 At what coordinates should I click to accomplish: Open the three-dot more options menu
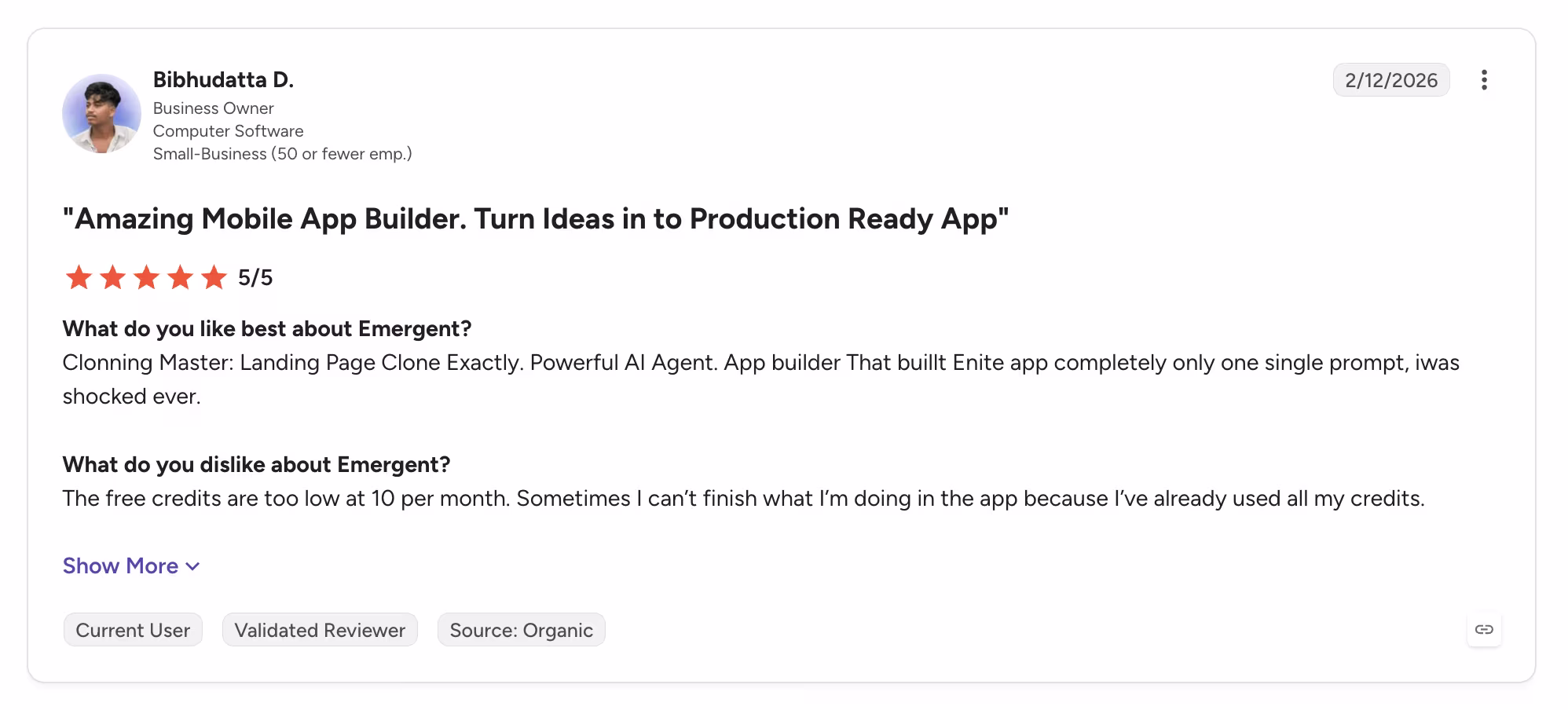pos(1484,80)
